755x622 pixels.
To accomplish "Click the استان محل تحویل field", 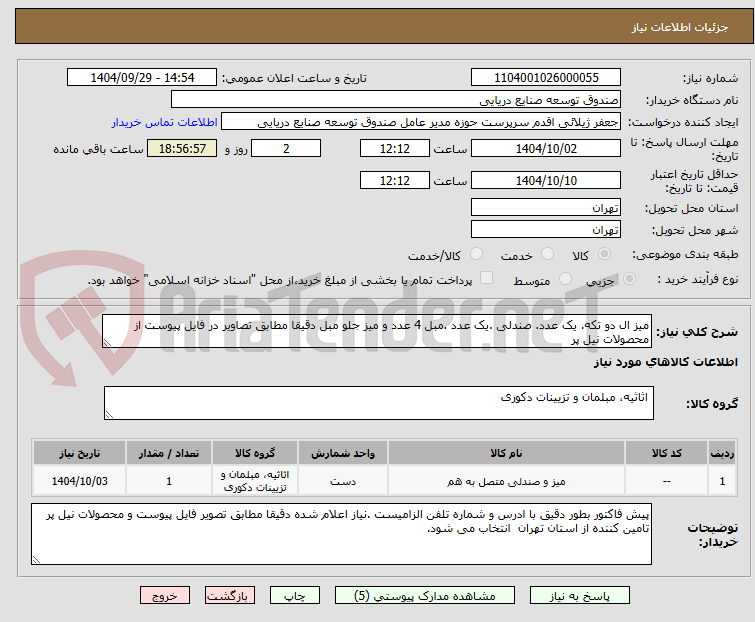I will [x=546, y=207].
